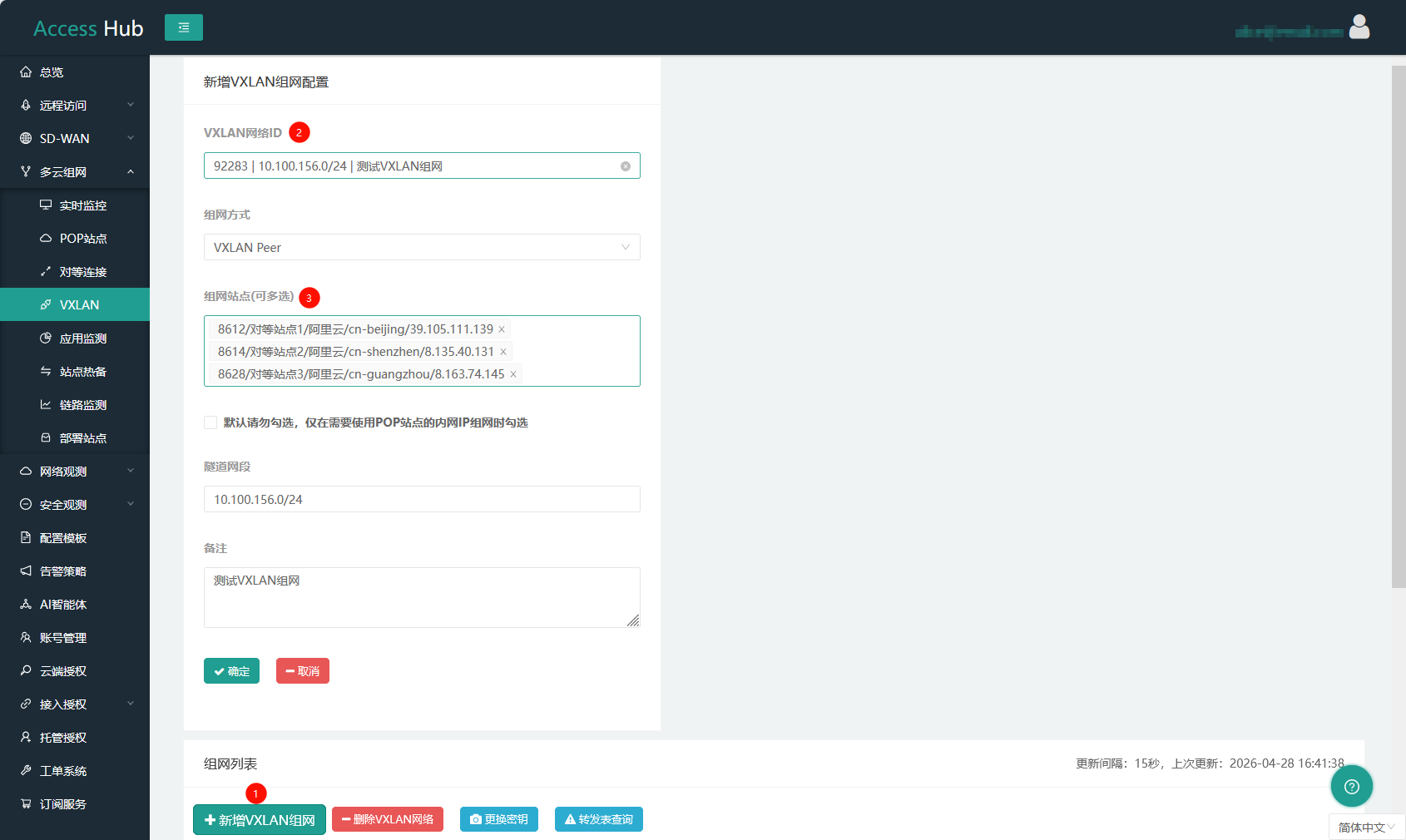Click the globe icon beside SD-WAN
This screenshot has width=1406, height=840.
26,139
